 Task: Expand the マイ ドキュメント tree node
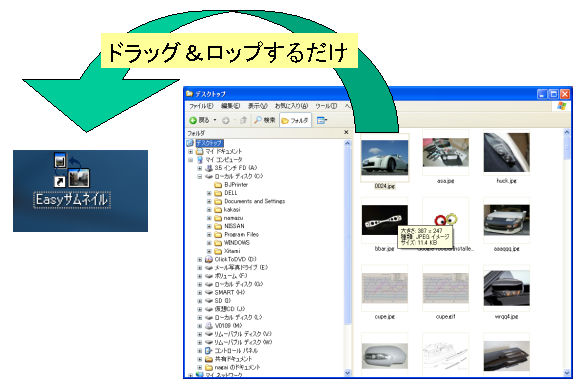click(190, 152)
